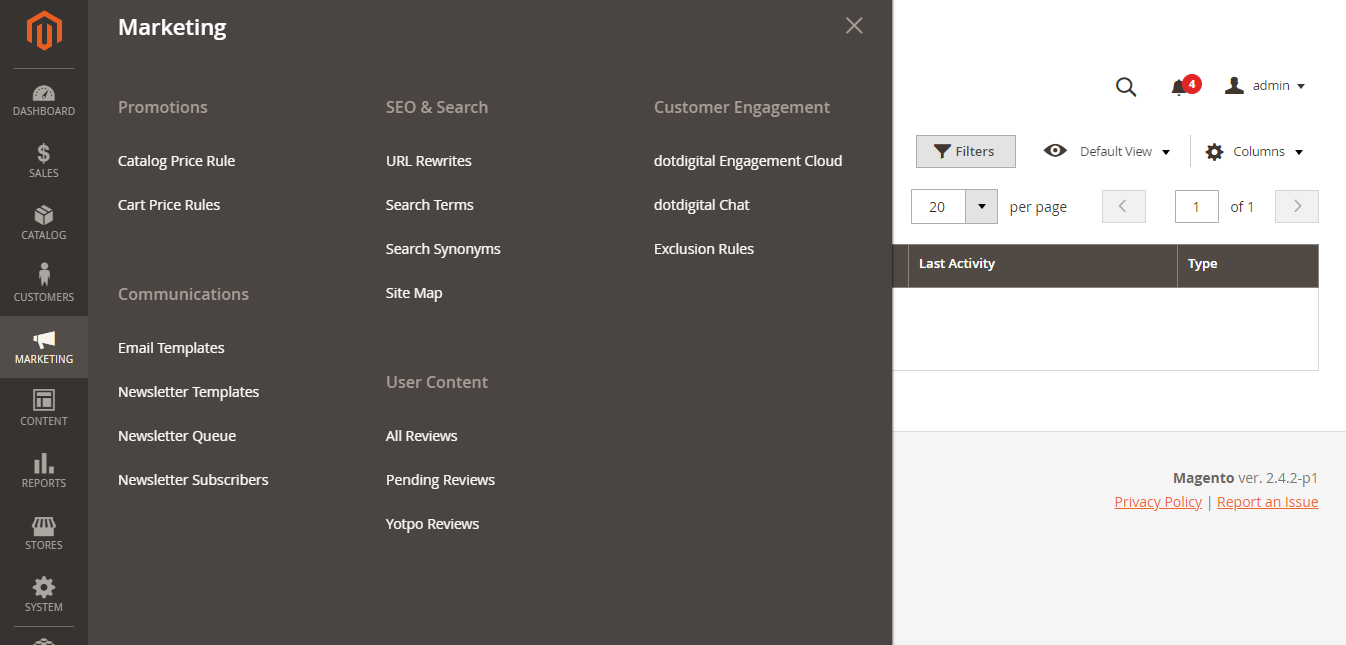1346x645 pixels.
Task: Open Newsletter Subscribers
Action: pos(193,480)
